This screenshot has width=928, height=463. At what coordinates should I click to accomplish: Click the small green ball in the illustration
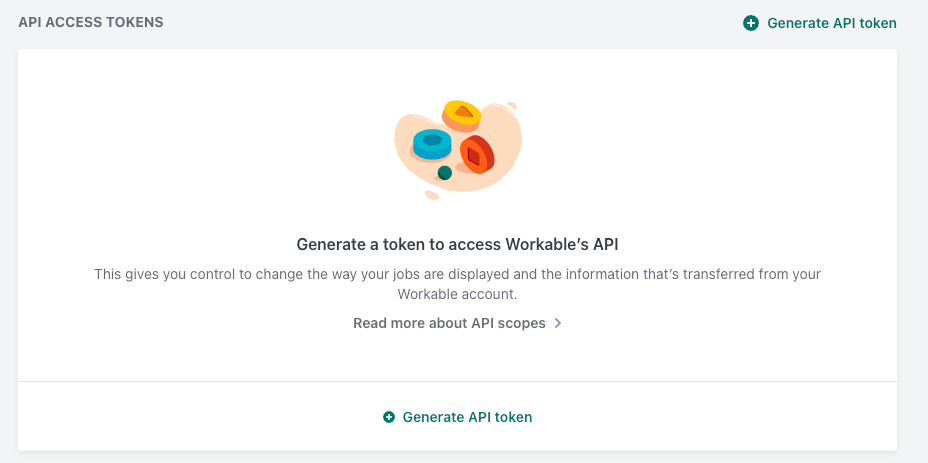tap(444, 173)
